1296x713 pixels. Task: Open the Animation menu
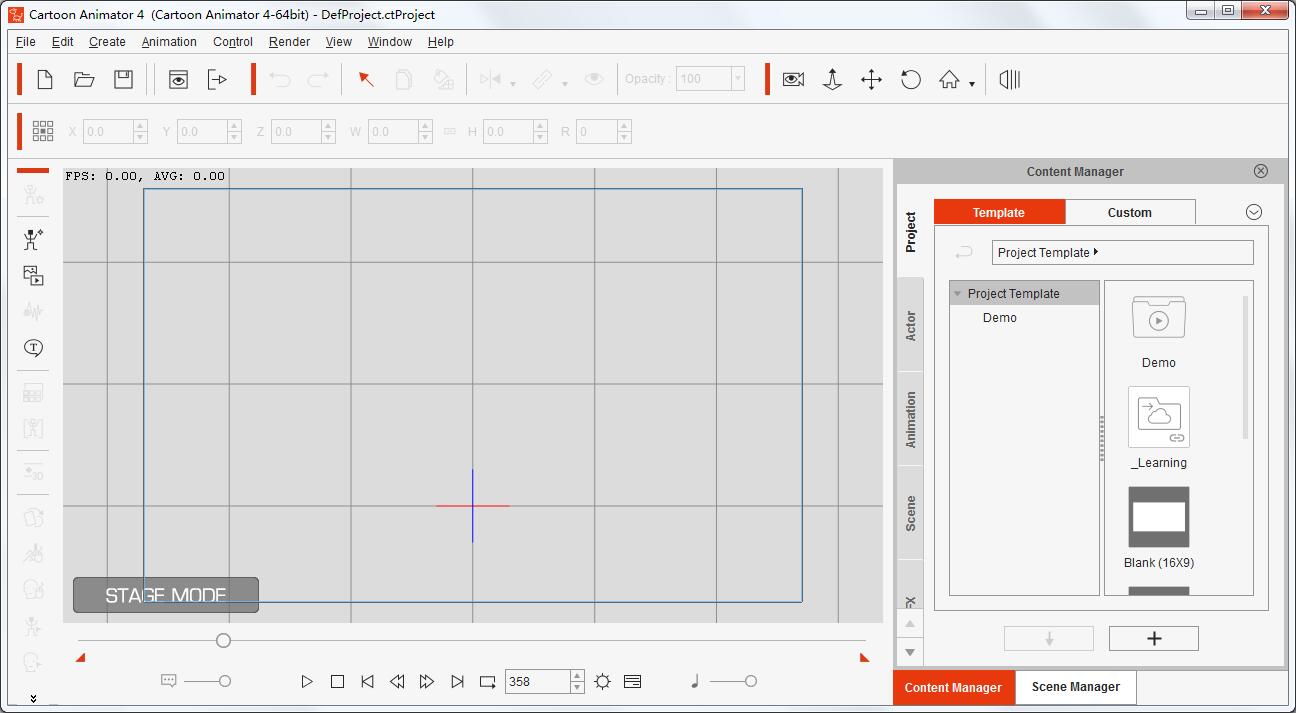point(169,42)
